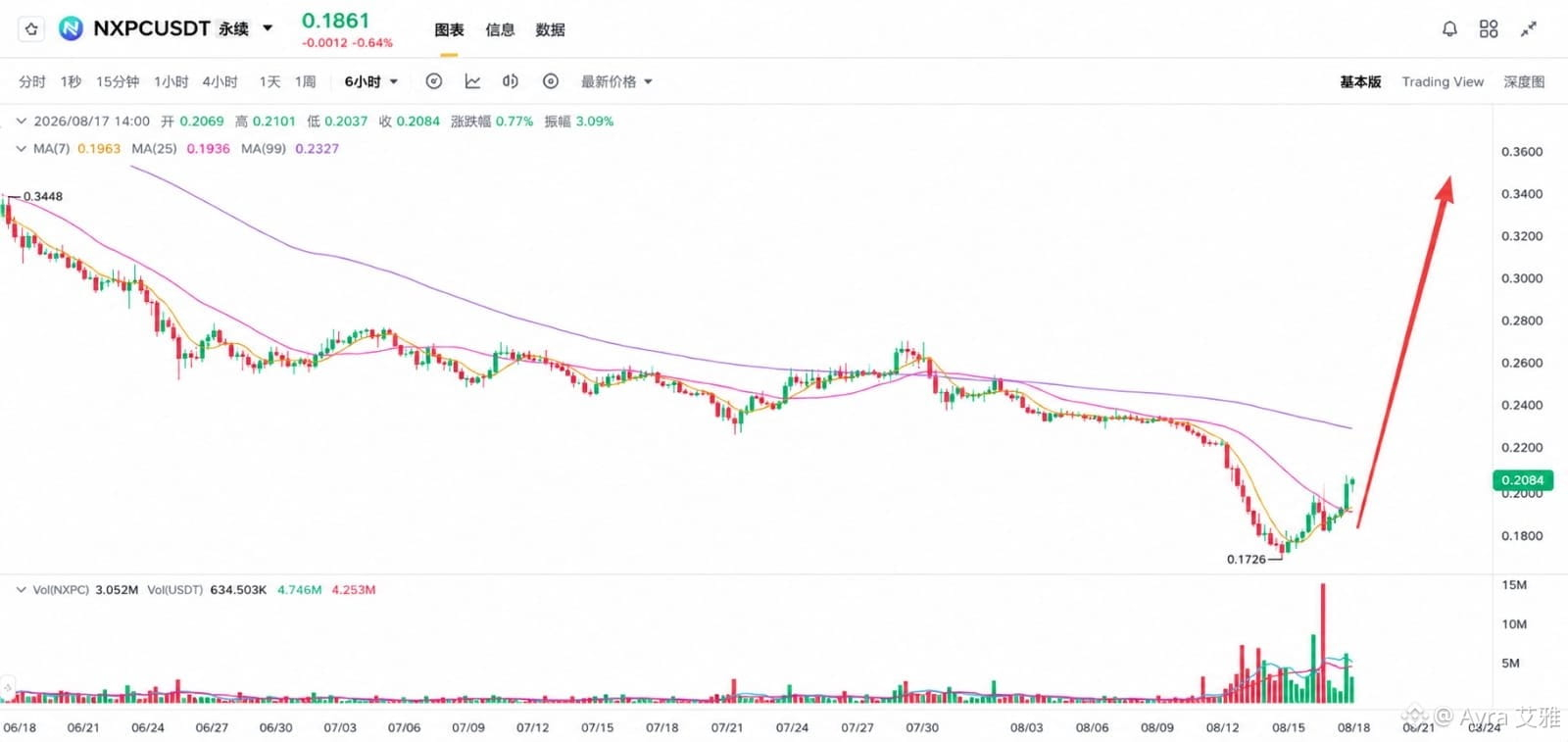This screenshot has width=1568, height=742.
Task: Select the 1秒 interval
Action: (x=71, y=81)
